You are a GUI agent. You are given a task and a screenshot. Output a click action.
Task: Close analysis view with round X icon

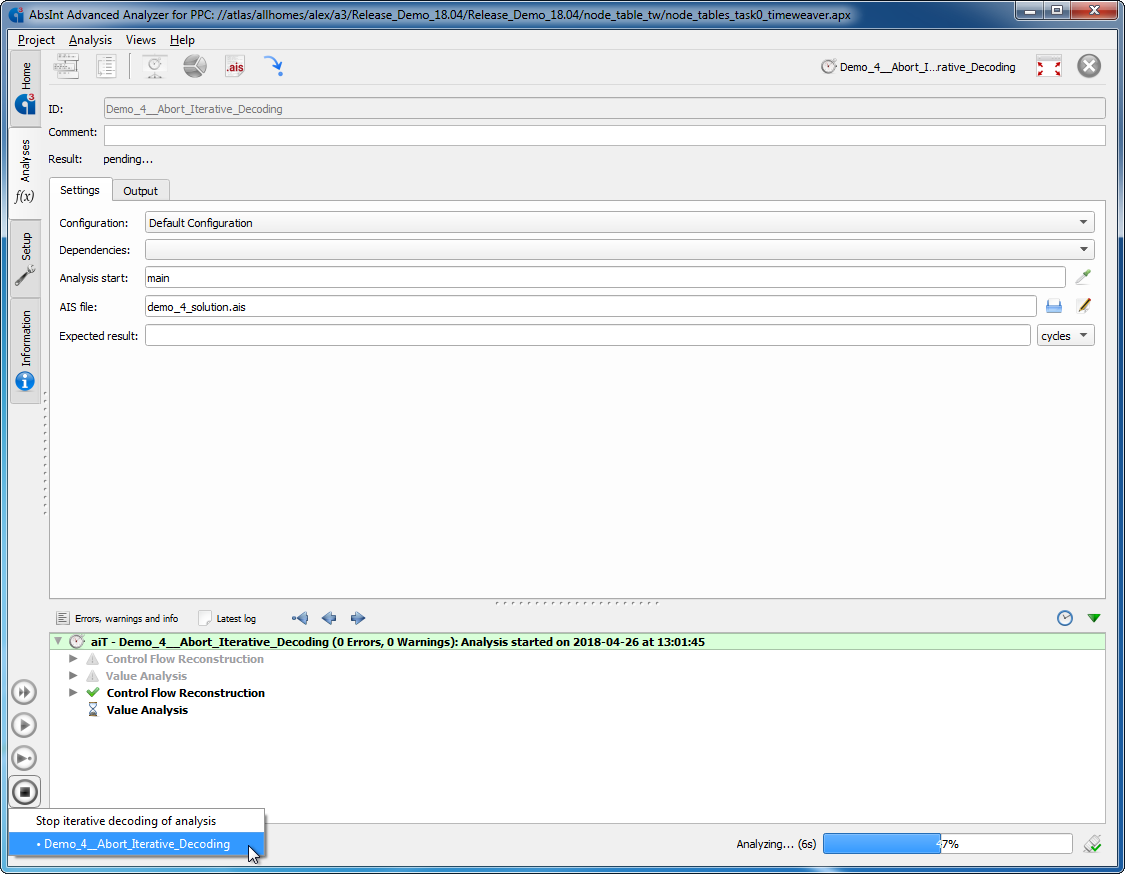pyautogui.click(x=1088, y=66)
